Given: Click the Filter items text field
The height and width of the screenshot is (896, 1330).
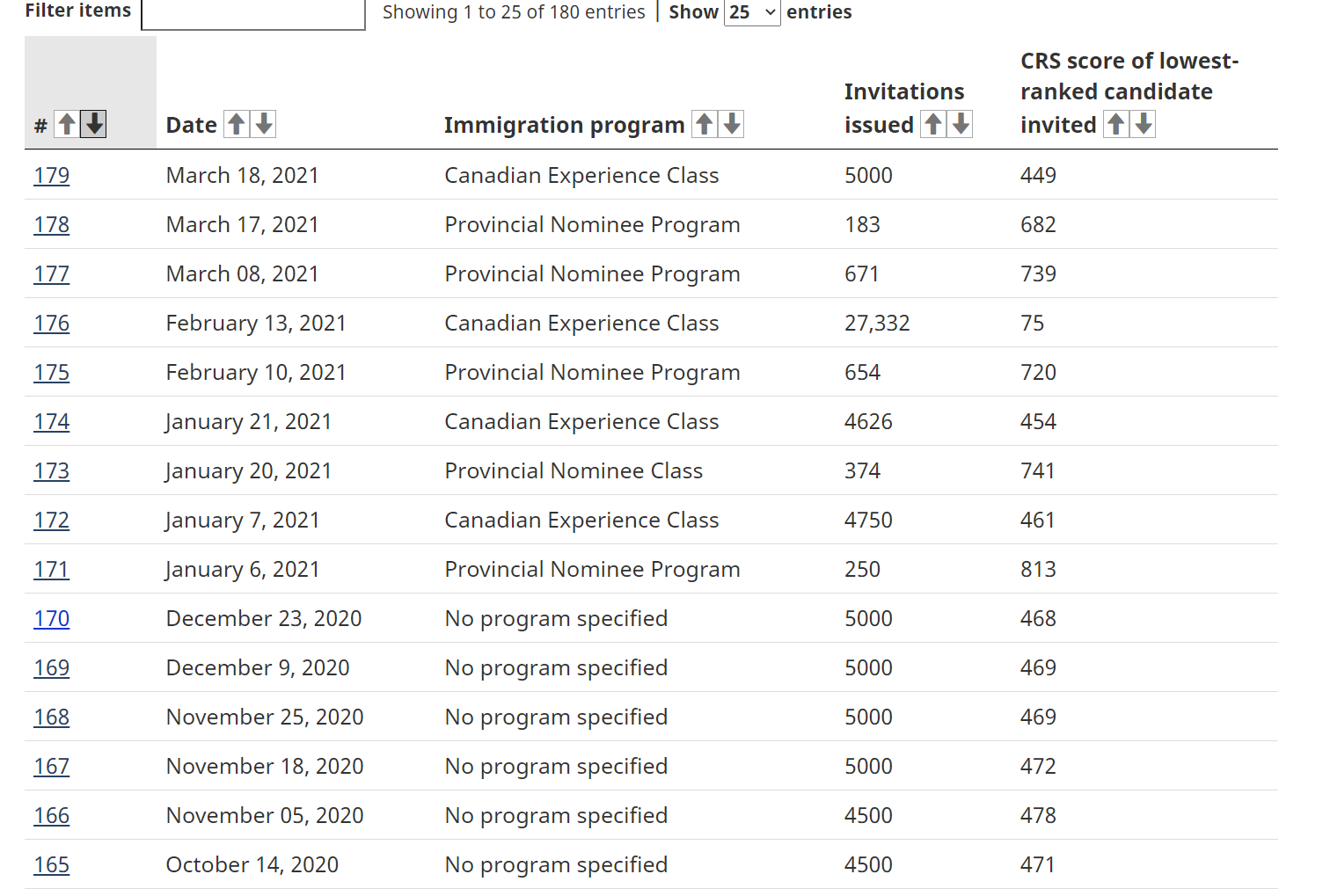Looking at the screenshot, I should (x=253, y=14).
